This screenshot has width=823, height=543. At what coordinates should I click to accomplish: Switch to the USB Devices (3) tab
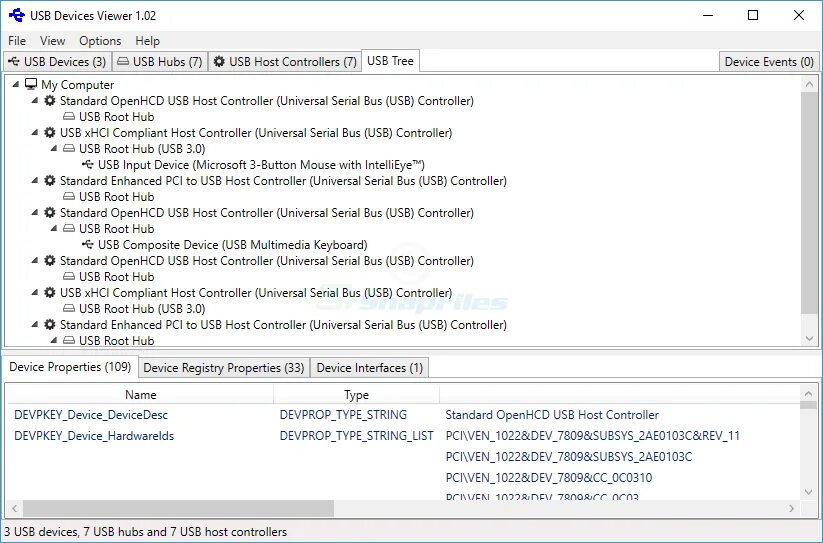coord(57,62)
